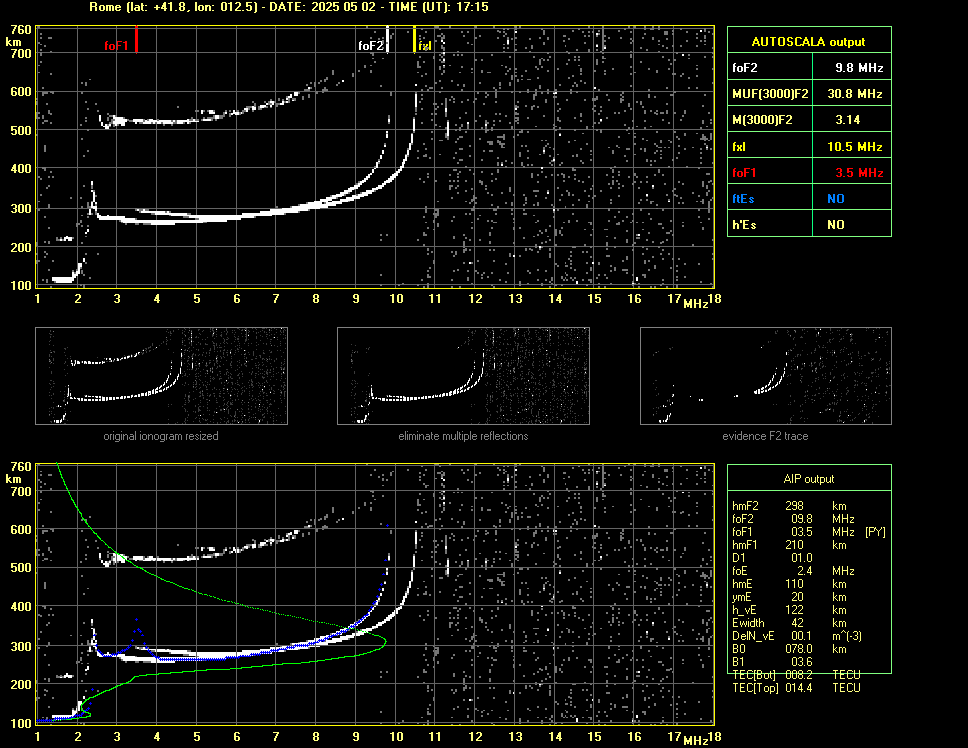968x748 pixels.
Task: Select the hmF2 298 km row
Action: tap(789, 506)
